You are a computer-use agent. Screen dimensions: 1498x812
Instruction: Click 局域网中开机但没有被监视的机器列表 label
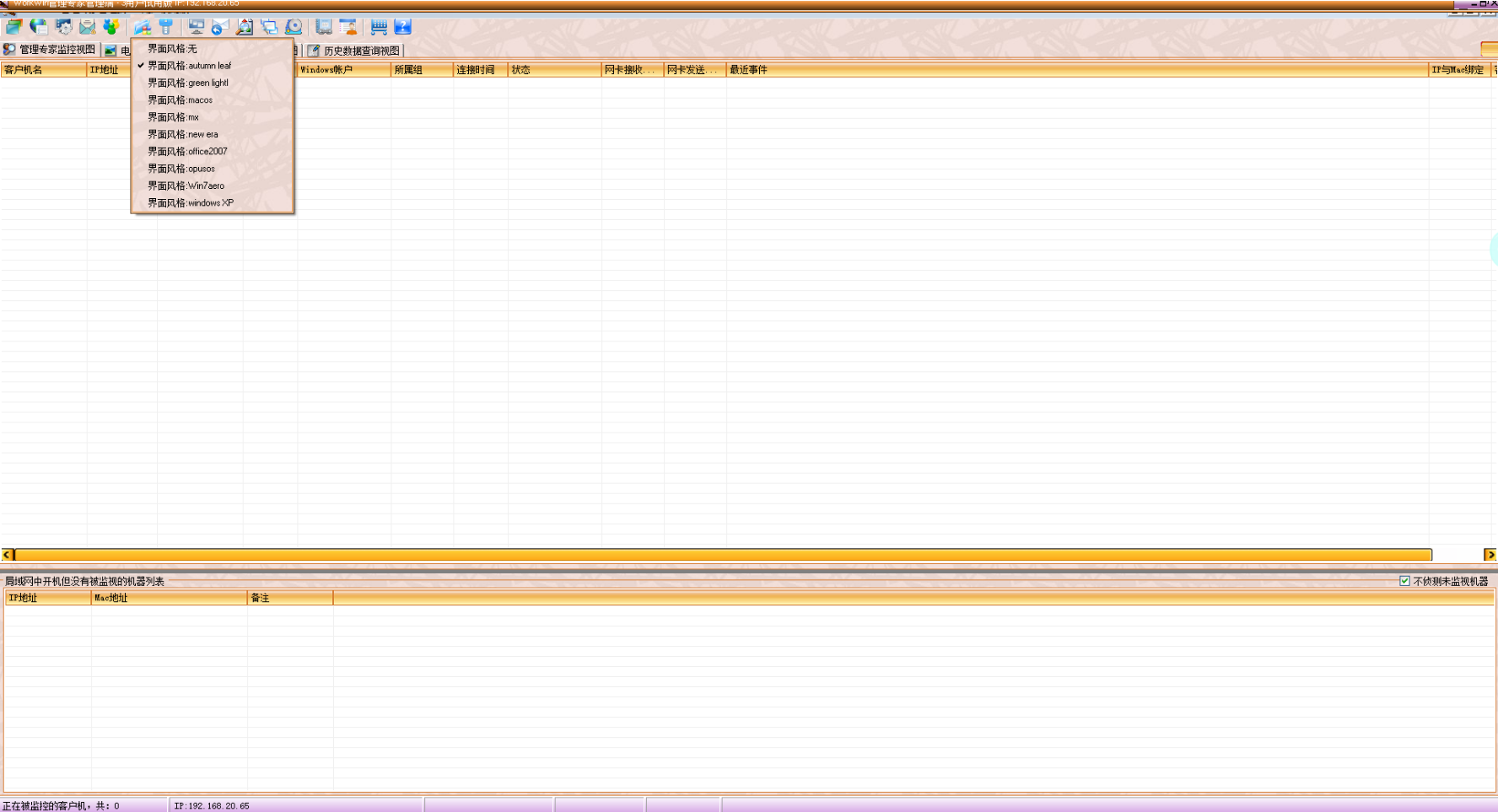coord(84,581)
